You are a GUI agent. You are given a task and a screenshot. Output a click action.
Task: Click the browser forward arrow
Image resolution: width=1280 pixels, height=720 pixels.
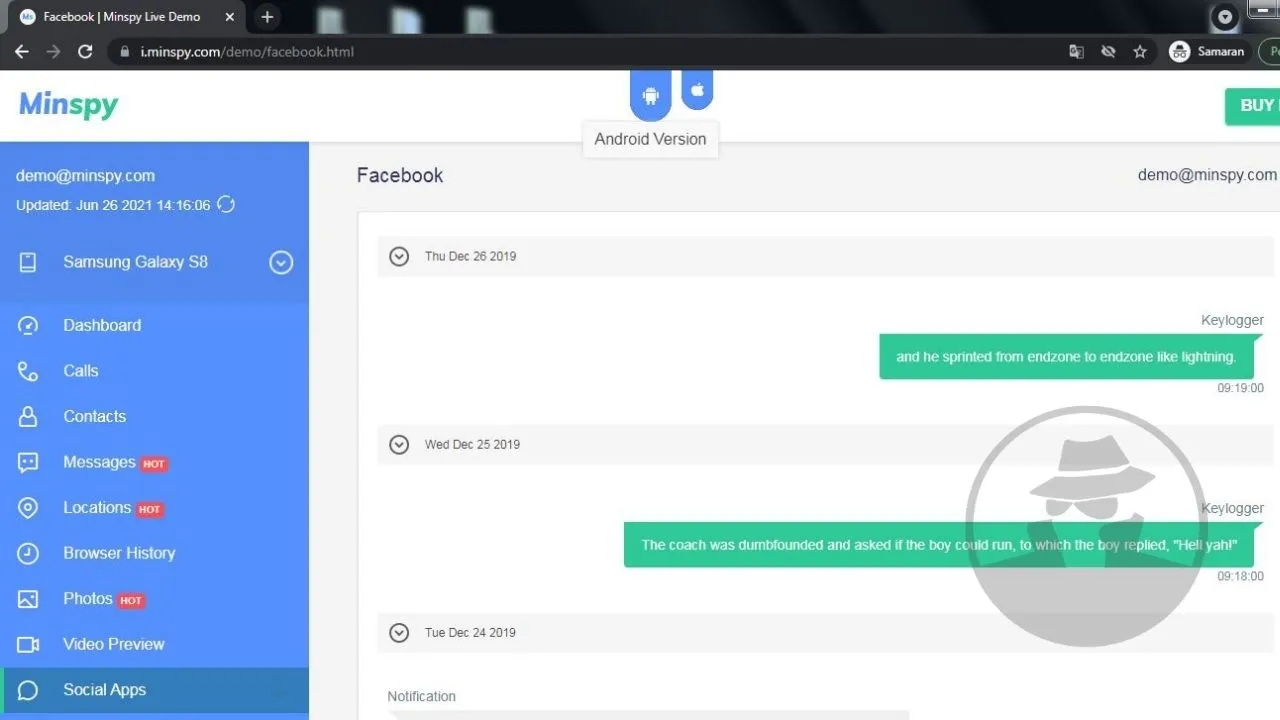[x=53, y=52]
